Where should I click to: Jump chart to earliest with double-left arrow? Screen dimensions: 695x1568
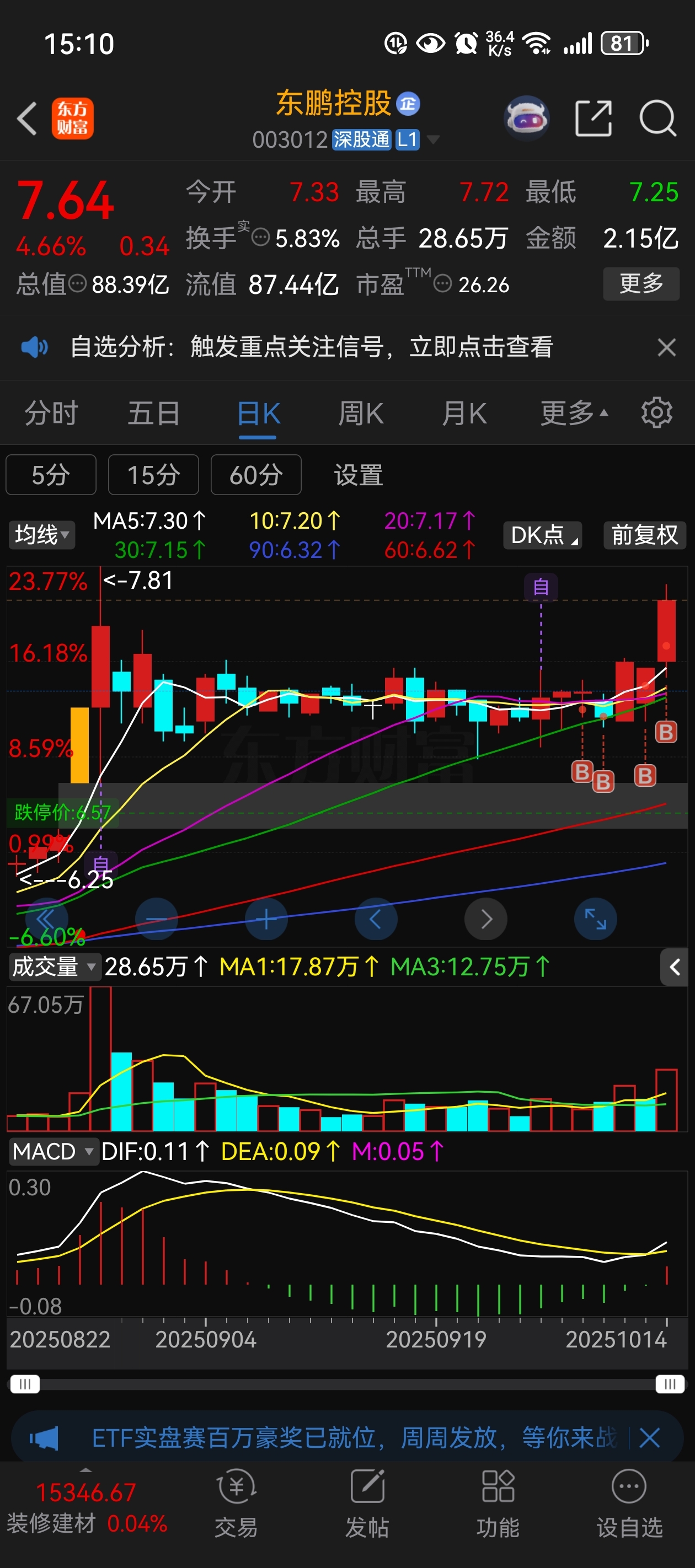[46, 919]
